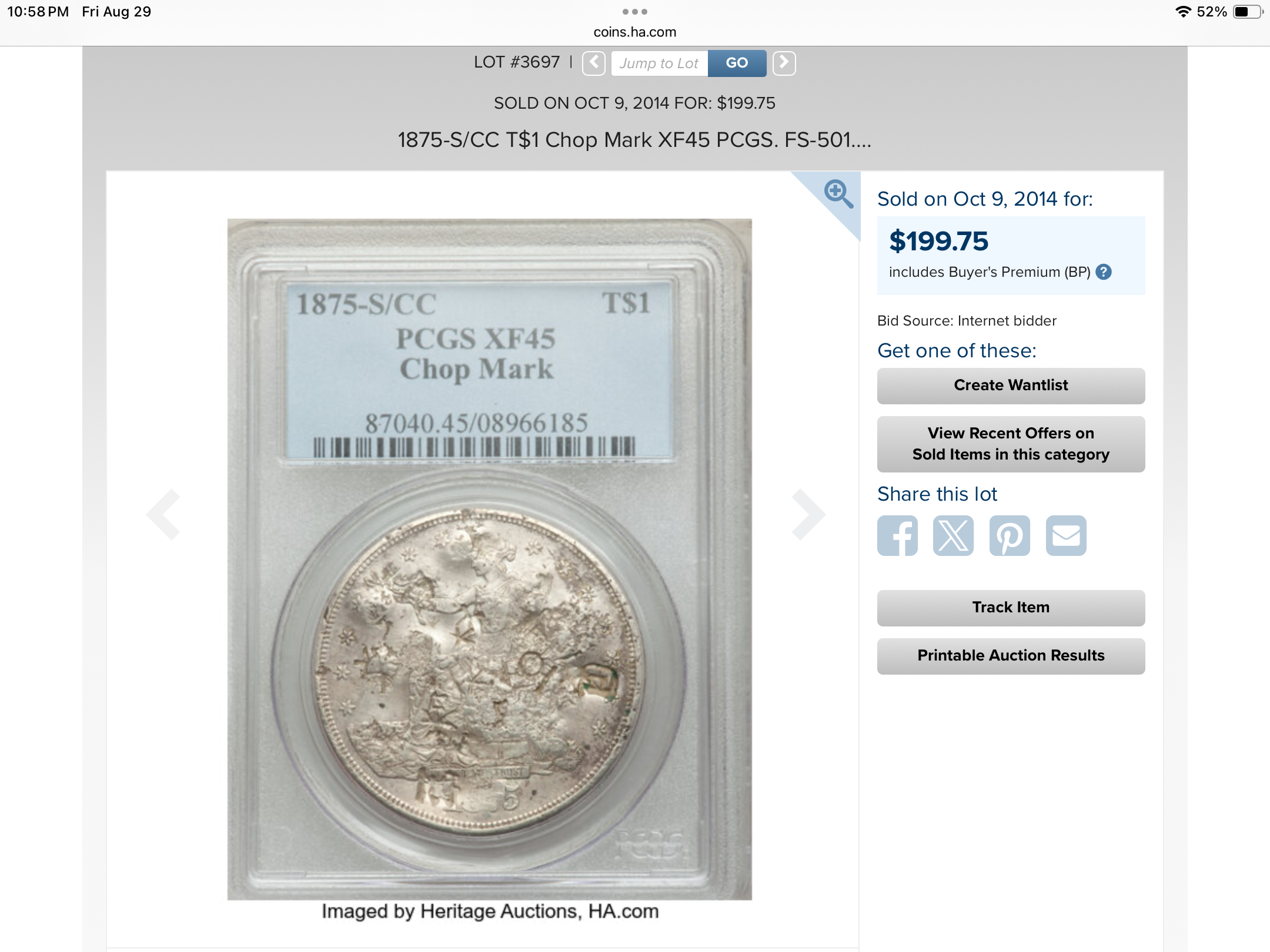The width and height of the screenshot is (1270, 952).
Task: Tap the Wi-Fi status icon
Action: click(x=1182, y=12)
